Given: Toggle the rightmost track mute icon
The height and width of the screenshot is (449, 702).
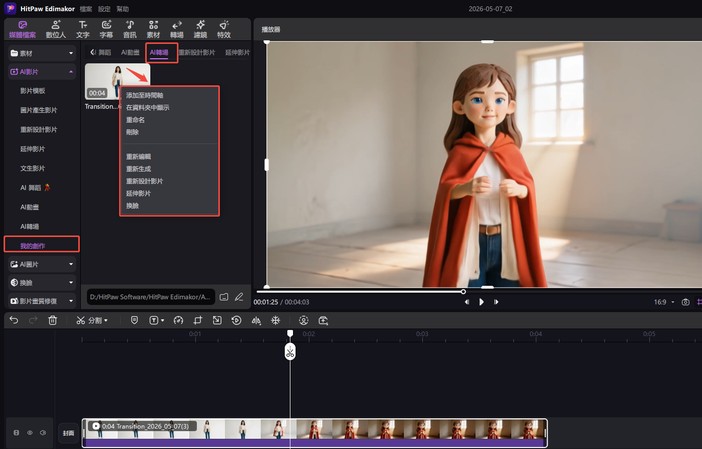Looking at the screenshot, I should tap(43, 433).
